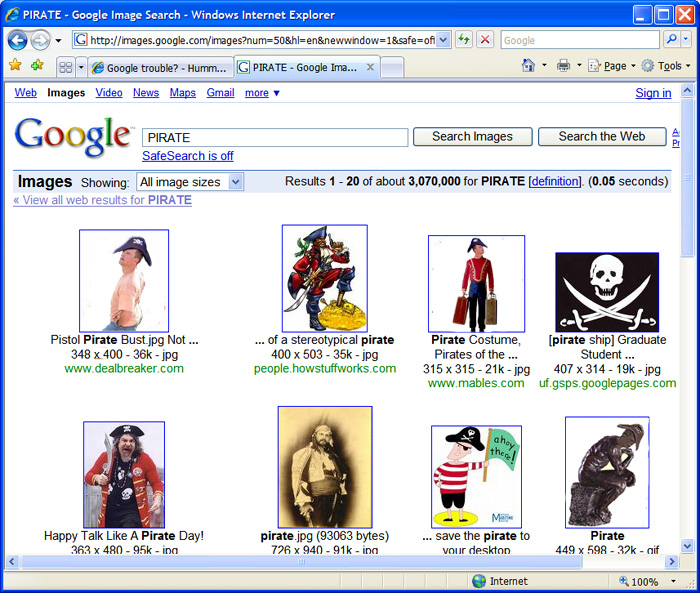
Task: Click the uf.gsps.googlepages.com source text
Action: 608,383
